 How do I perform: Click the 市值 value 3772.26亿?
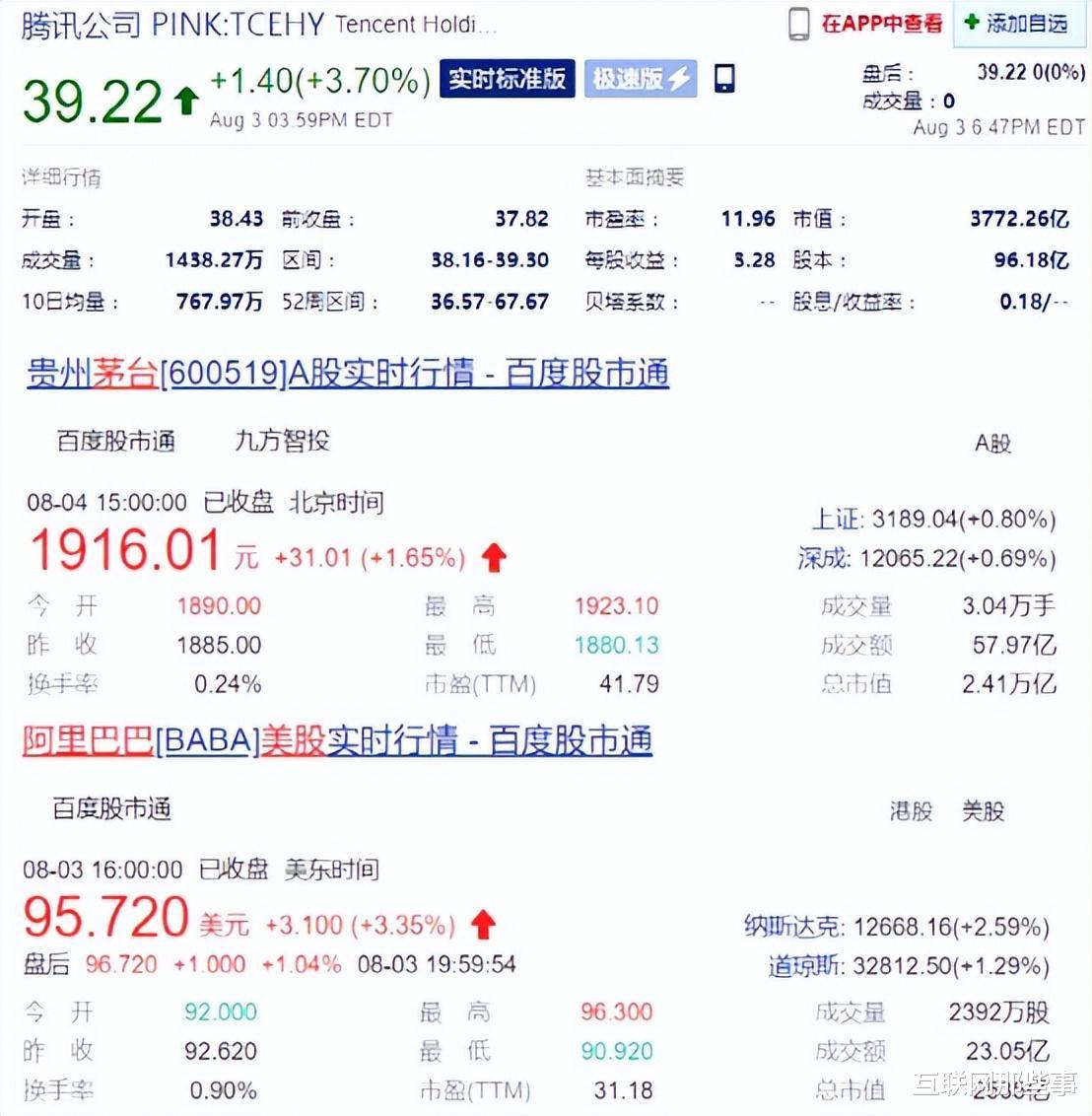(1019, 219)
